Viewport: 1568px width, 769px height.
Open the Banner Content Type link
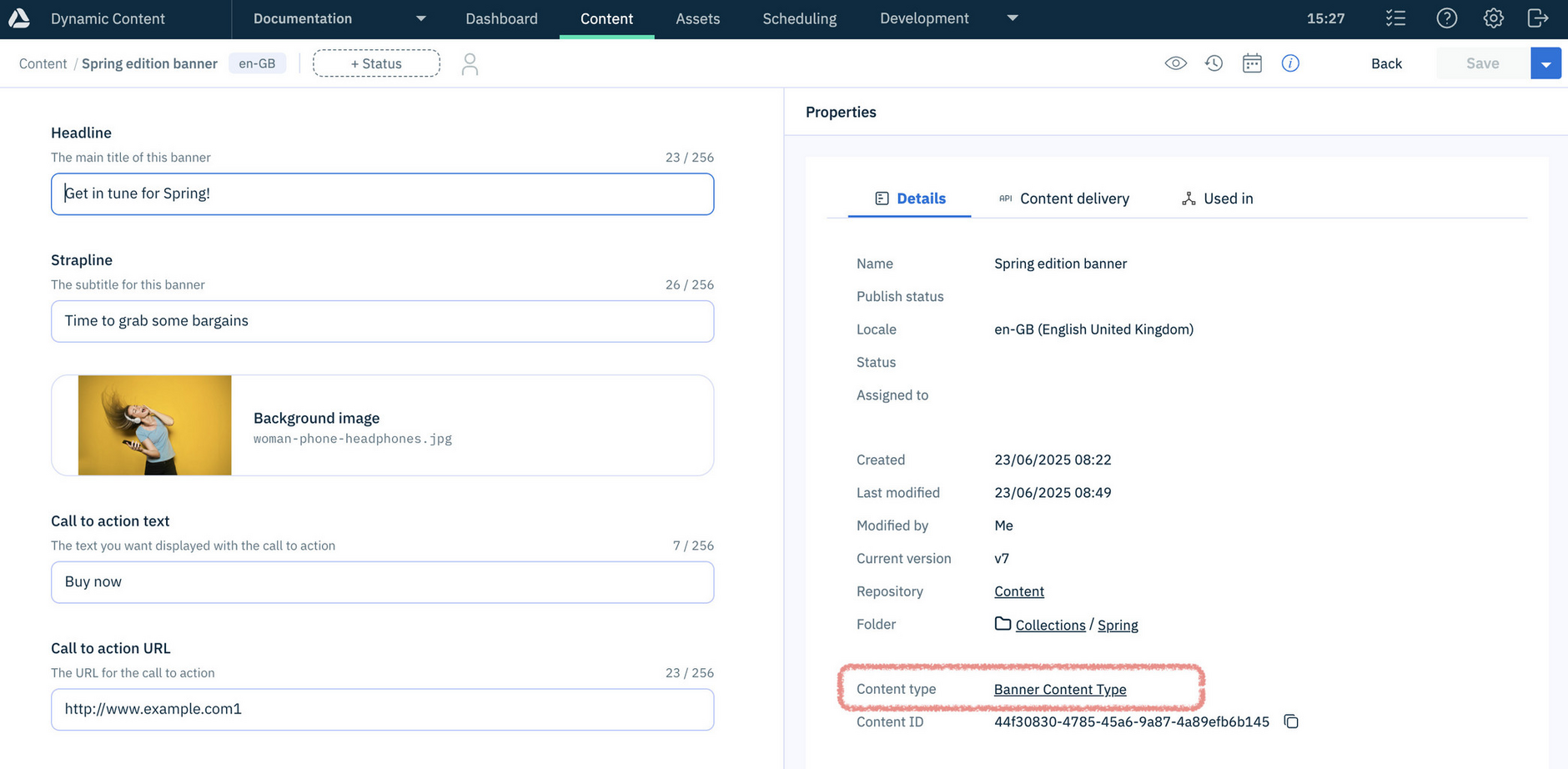(x=1059, y=689)
